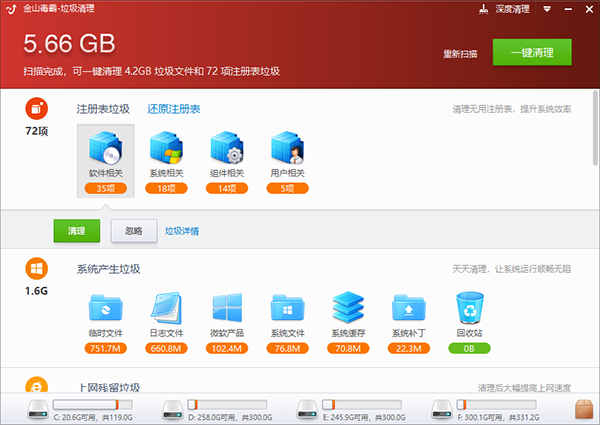Click the green 清理 button
The height and width of the screenshot is (425, 600).
coord(77,231)
